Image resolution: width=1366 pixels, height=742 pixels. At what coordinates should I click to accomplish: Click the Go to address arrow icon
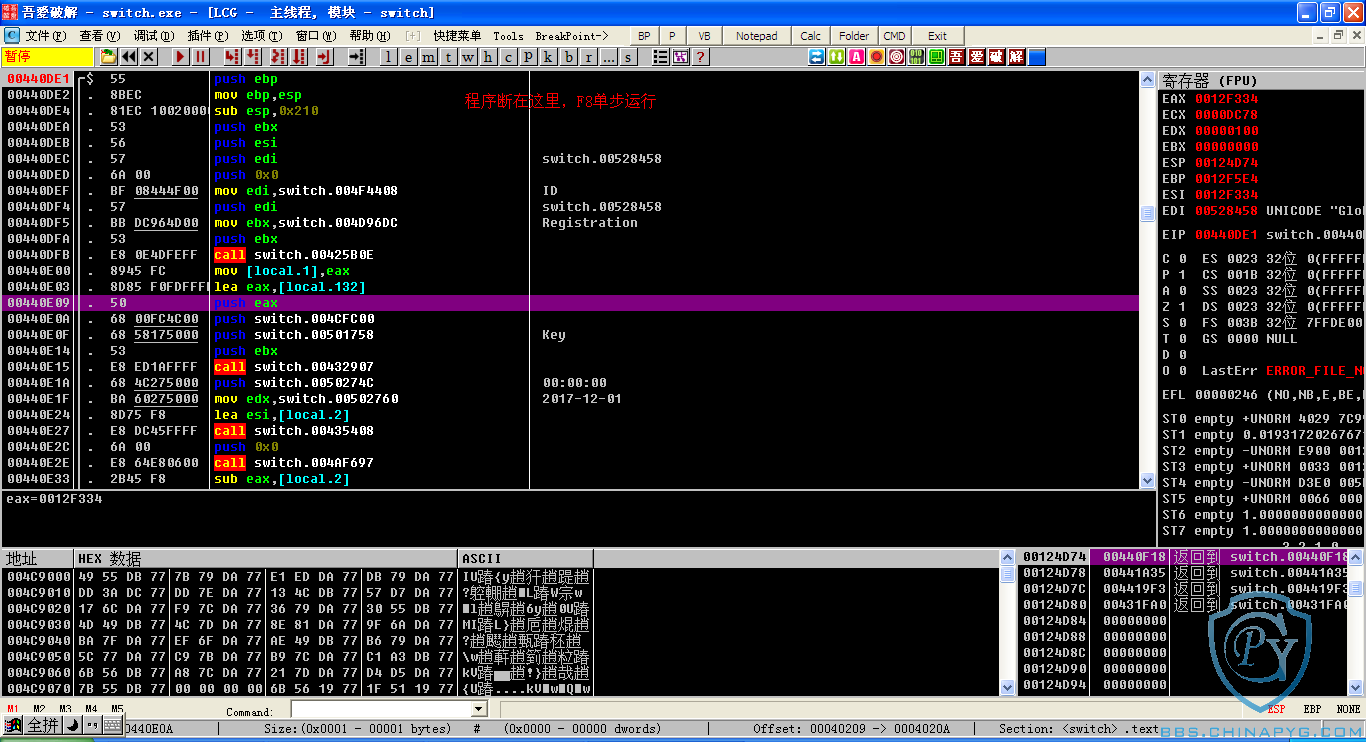pos(357,57)
